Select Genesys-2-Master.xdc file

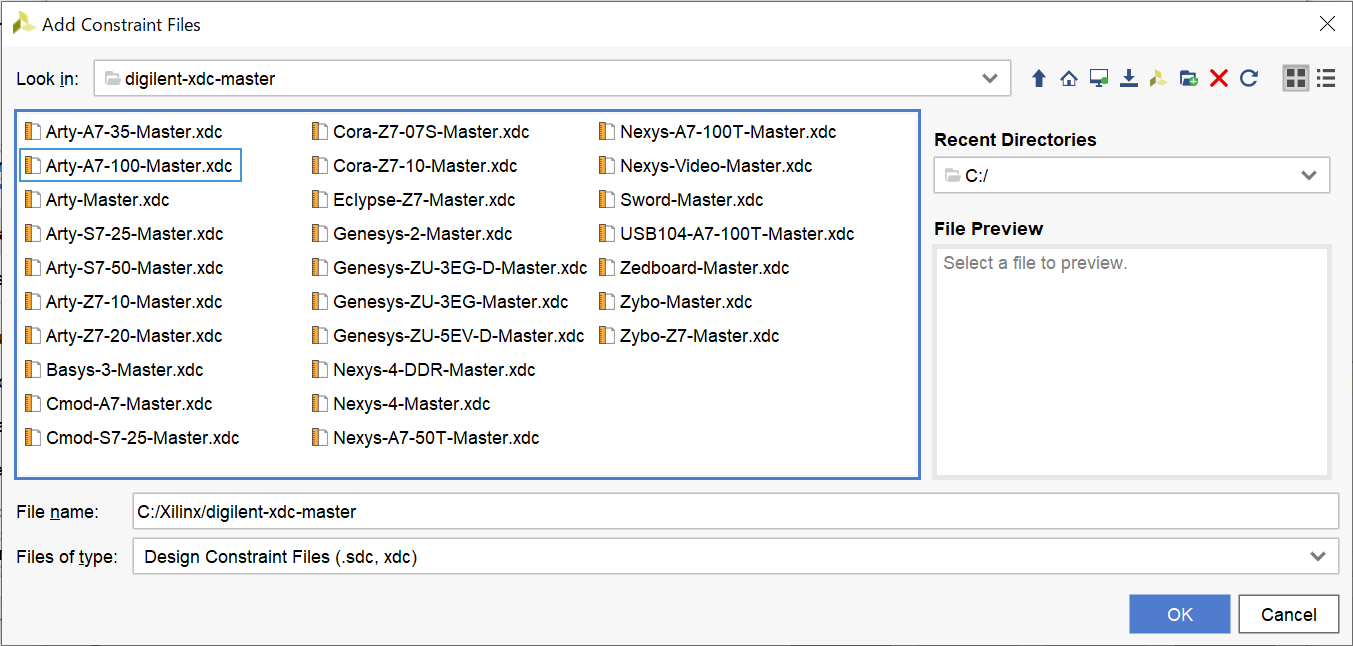412,234
